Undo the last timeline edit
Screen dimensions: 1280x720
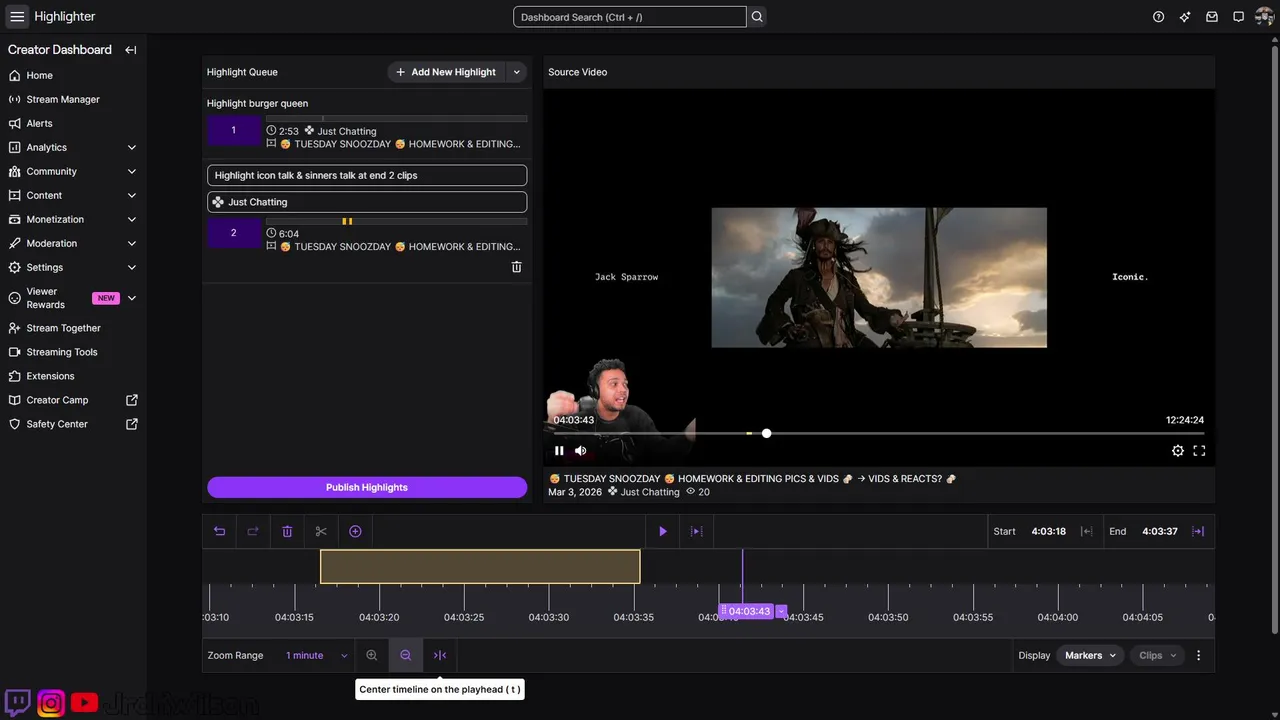220,531
